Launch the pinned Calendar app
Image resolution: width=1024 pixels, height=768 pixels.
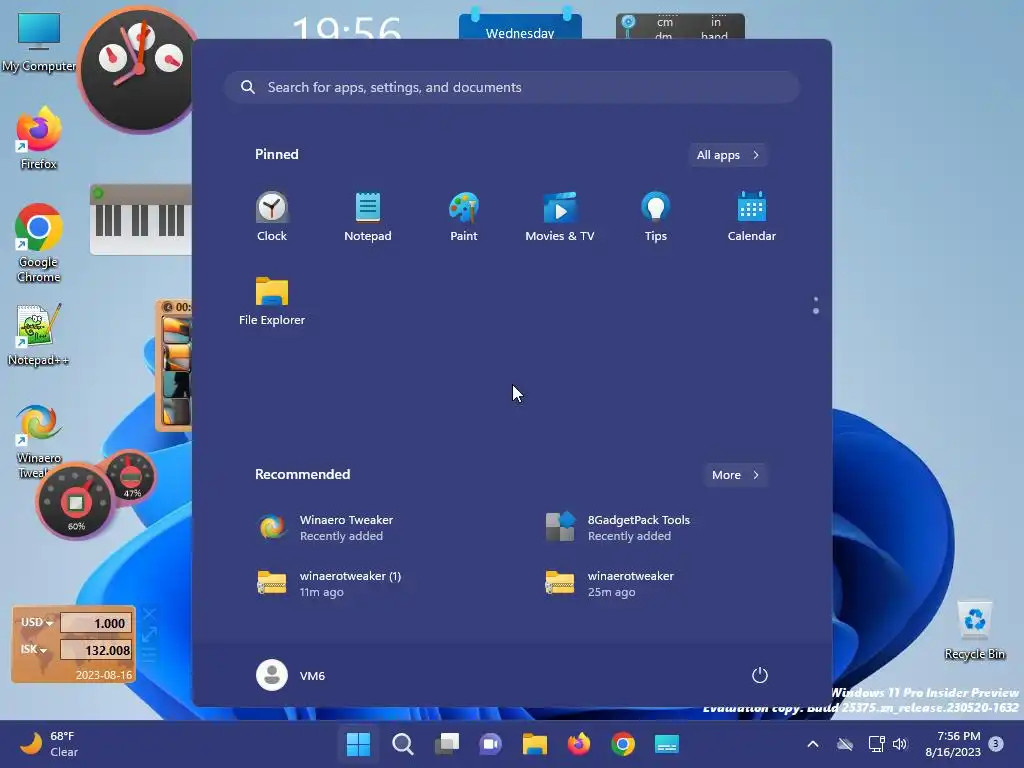coord(752,217)
